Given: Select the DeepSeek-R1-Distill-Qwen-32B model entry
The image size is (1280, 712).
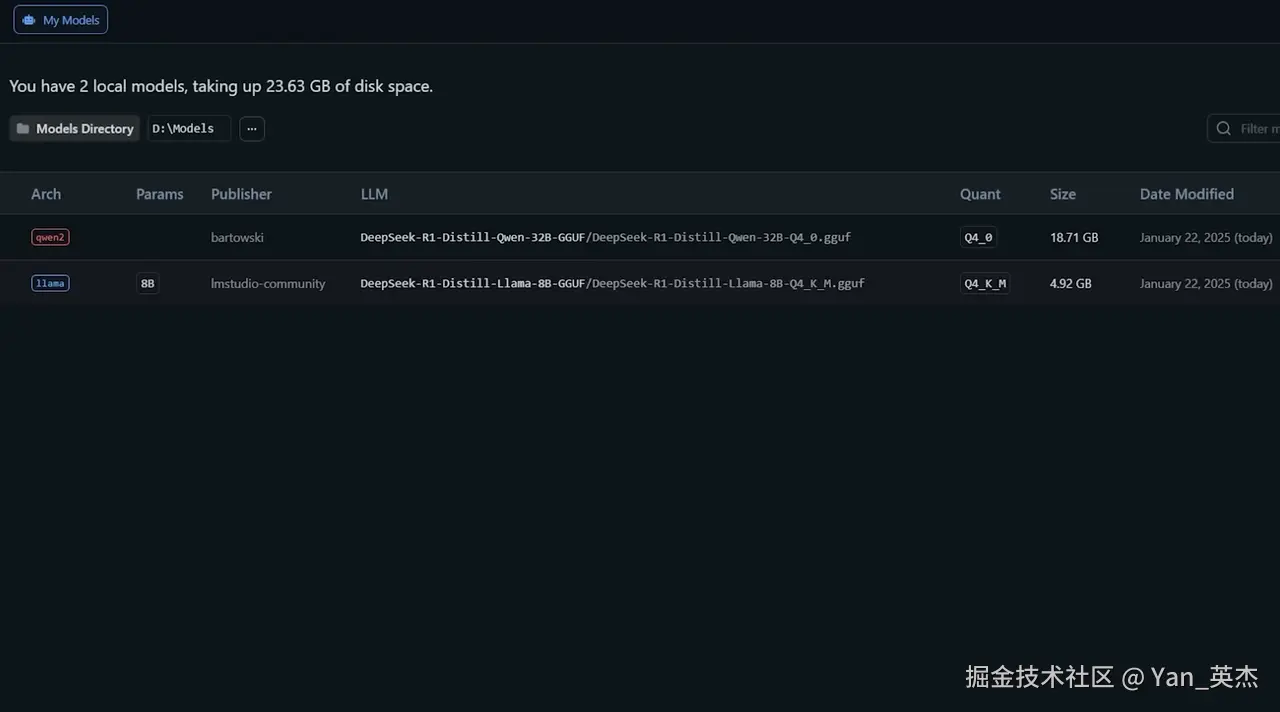Looking at the screenshot, I should (x=605, y=238).
